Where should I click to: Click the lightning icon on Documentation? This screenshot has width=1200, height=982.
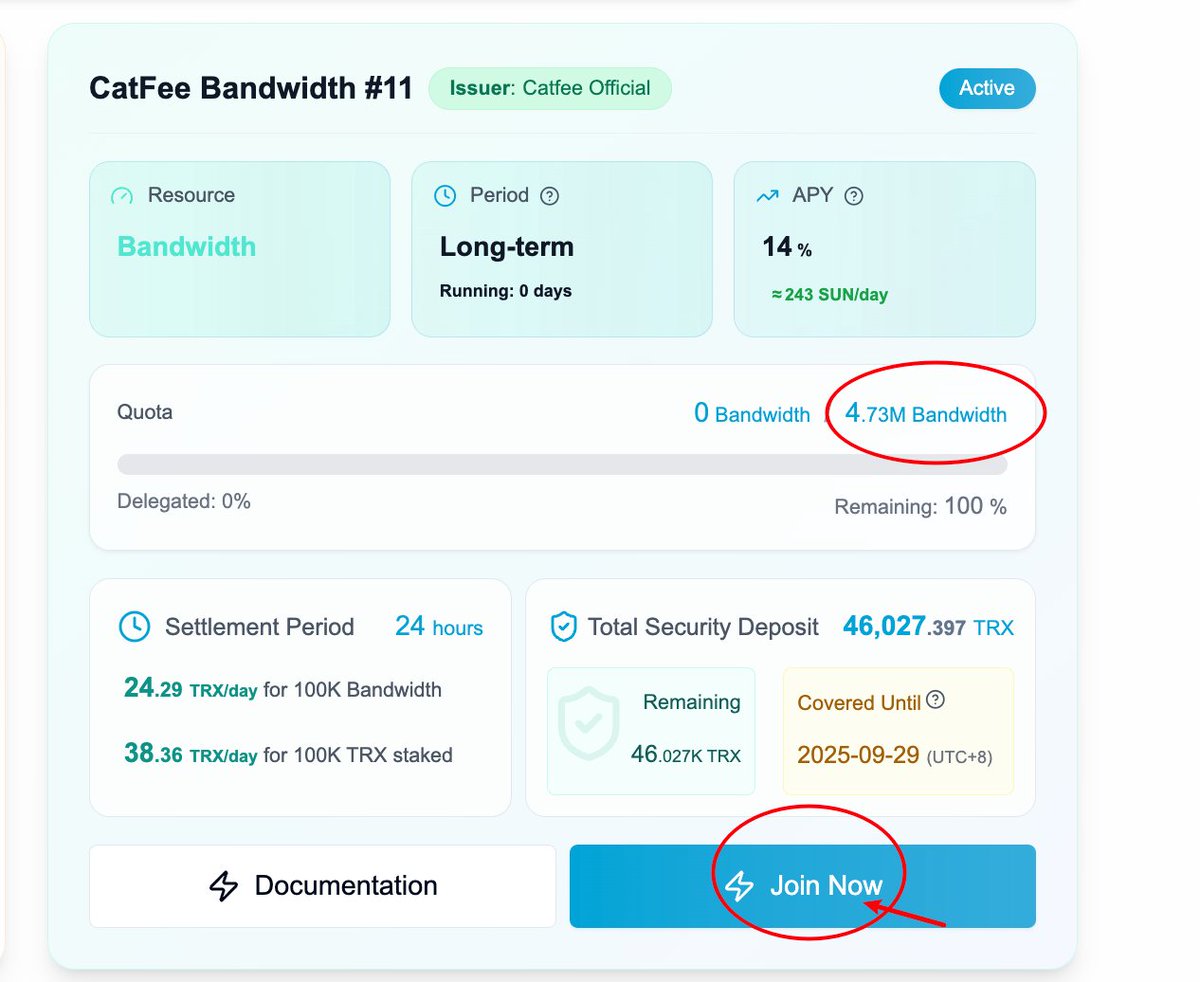tap(223, 886)
